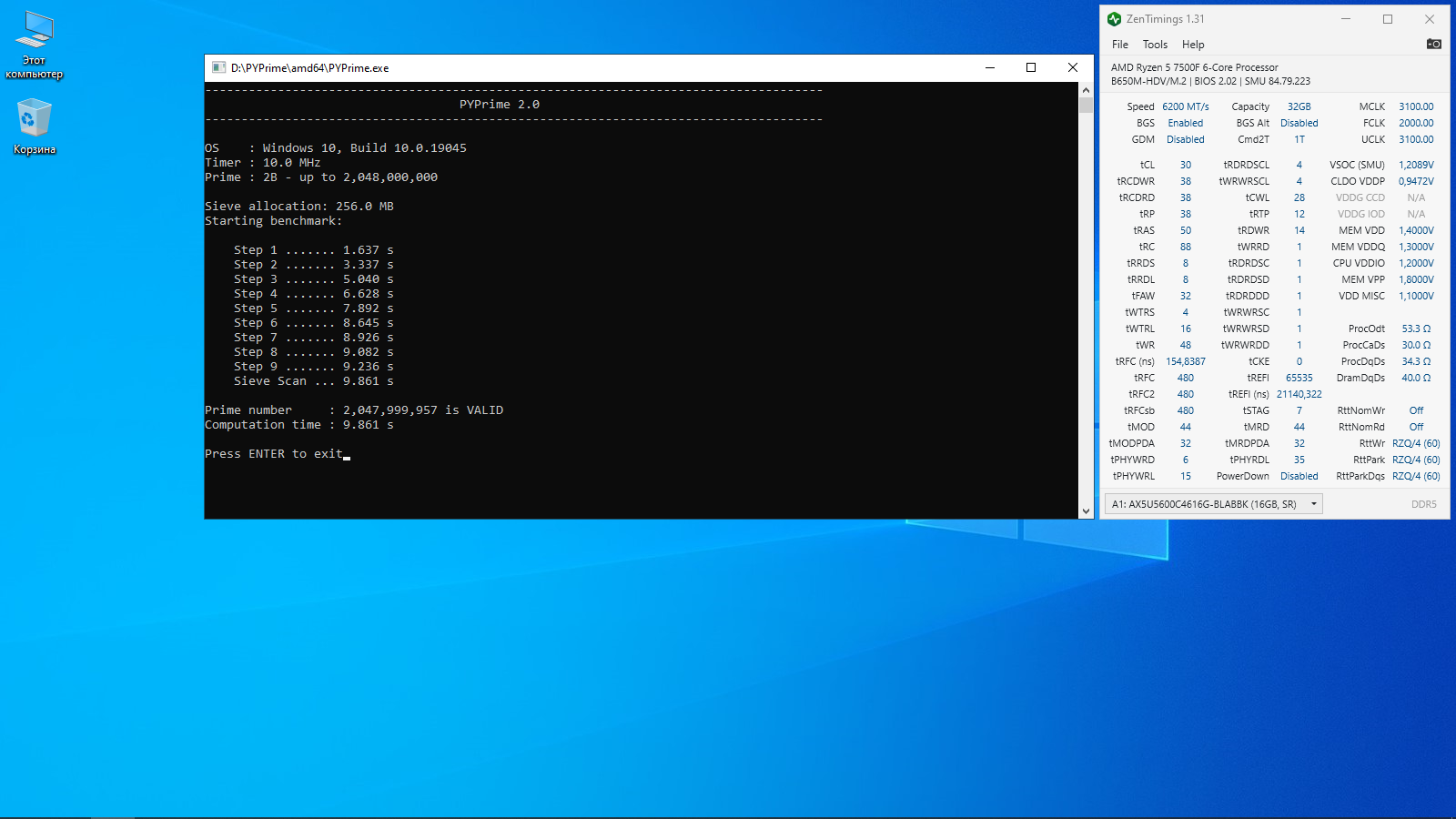Click the ZenTimings screenshot camera icon
Screen dimensions: 1456x819
click(1433, 44)
